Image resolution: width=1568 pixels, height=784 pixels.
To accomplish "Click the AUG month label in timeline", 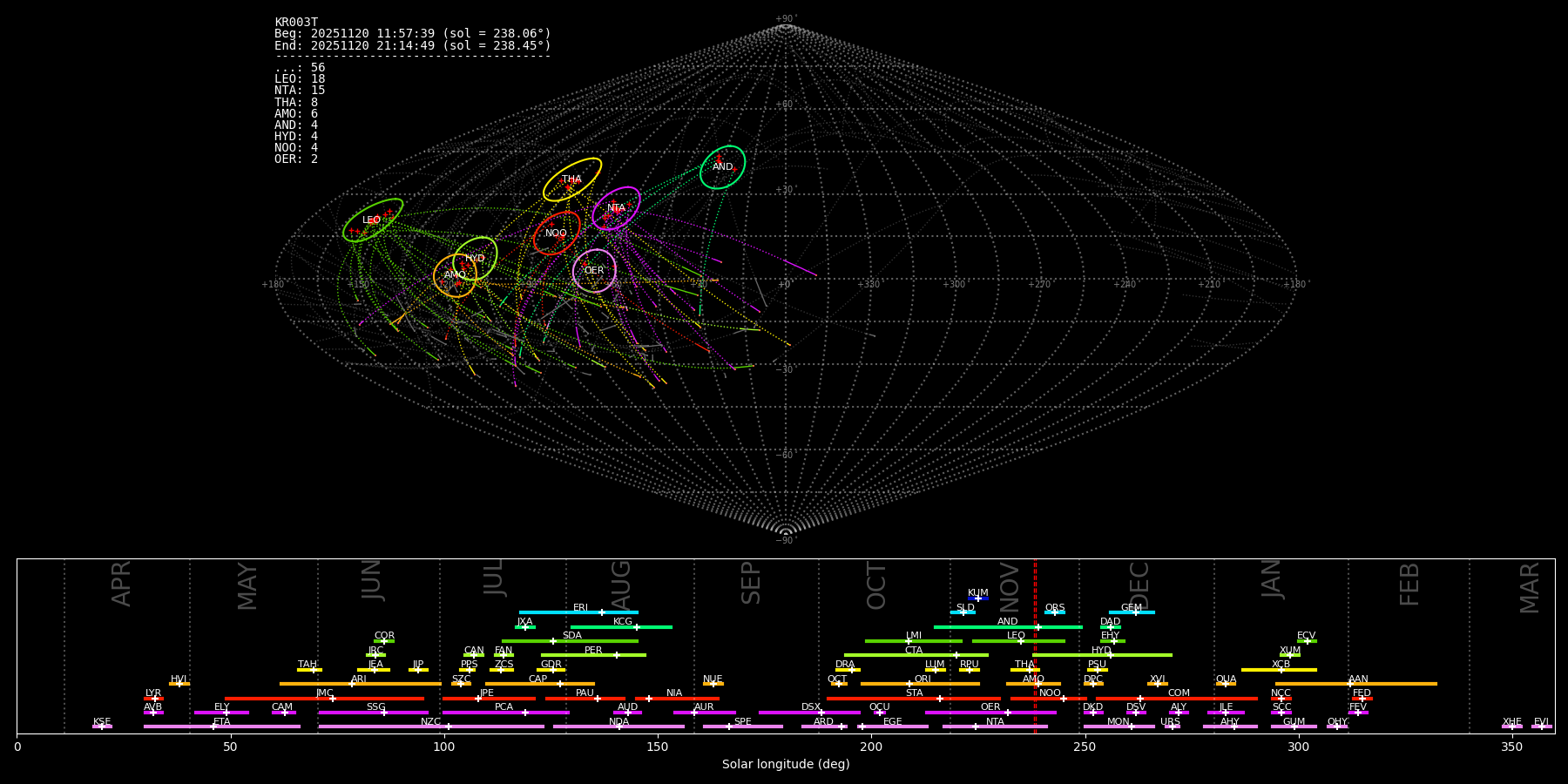I will click(x=620, y=585).
